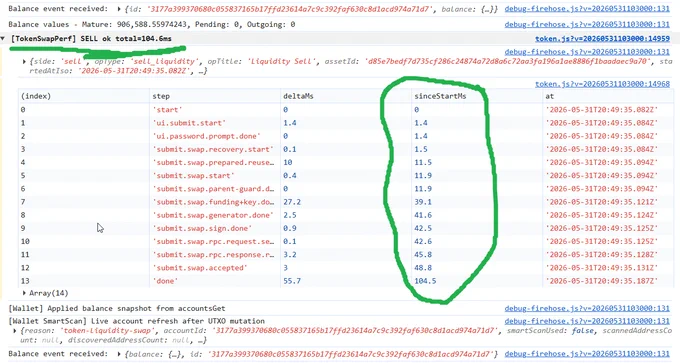The height and width of the screenshot is (363, 680).
Task: Select sinceStartMs value 11.5
Action: point(423,162)
